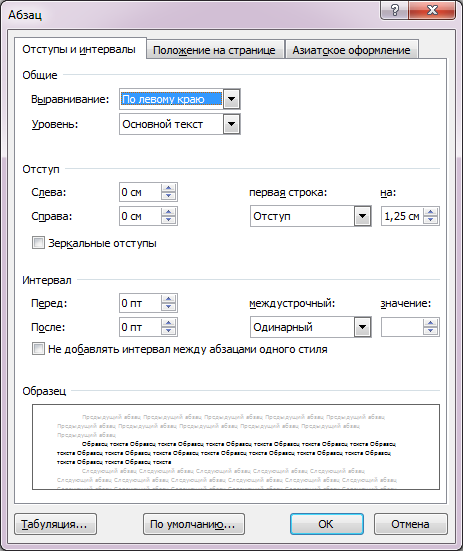Enable Не добавлять интервал между абзацами checkbox
This screenshot has height=551, width=463.
[x=38, y=349]
